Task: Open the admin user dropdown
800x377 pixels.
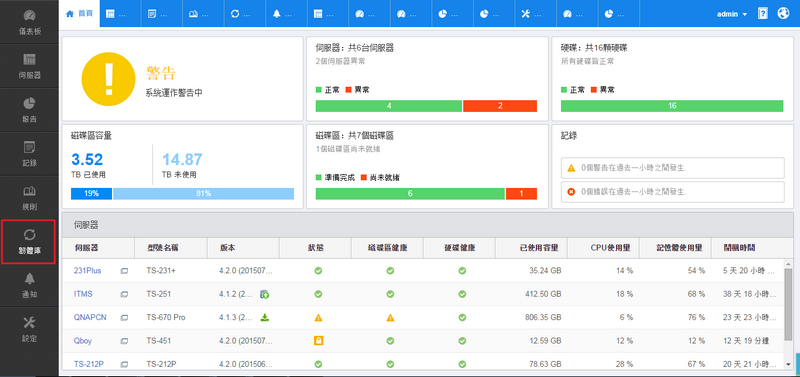Action: coord(732,14)
